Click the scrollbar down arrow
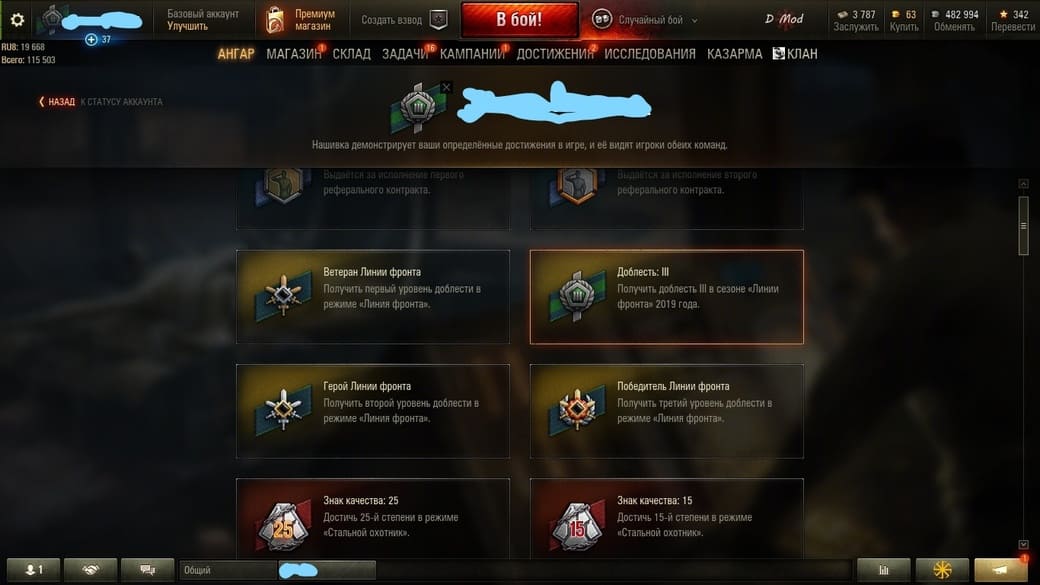 pyautogui.click(x=1023, y=545)
